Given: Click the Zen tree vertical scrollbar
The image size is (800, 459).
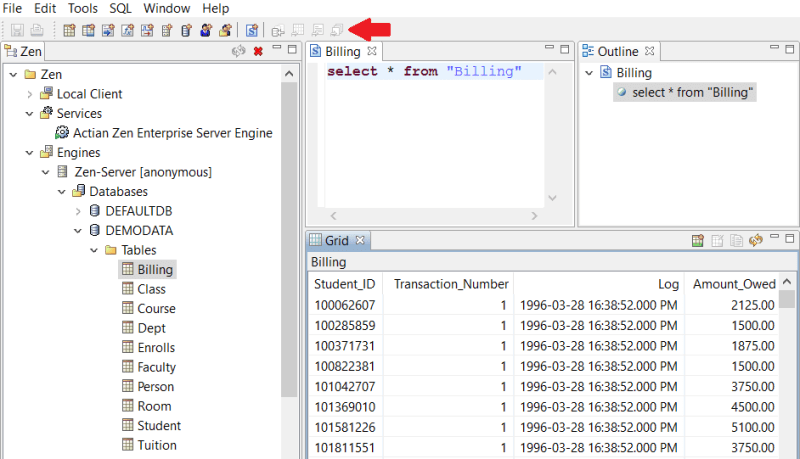Looking at the screenshot, I should pos(289,240).
